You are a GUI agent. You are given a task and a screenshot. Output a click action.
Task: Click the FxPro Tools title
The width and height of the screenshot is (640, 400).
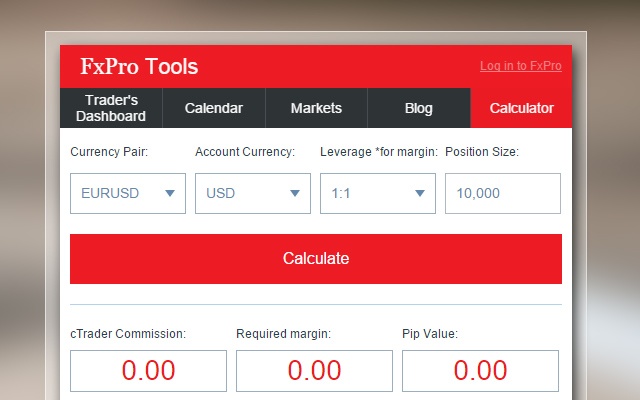tap(139, 66)
